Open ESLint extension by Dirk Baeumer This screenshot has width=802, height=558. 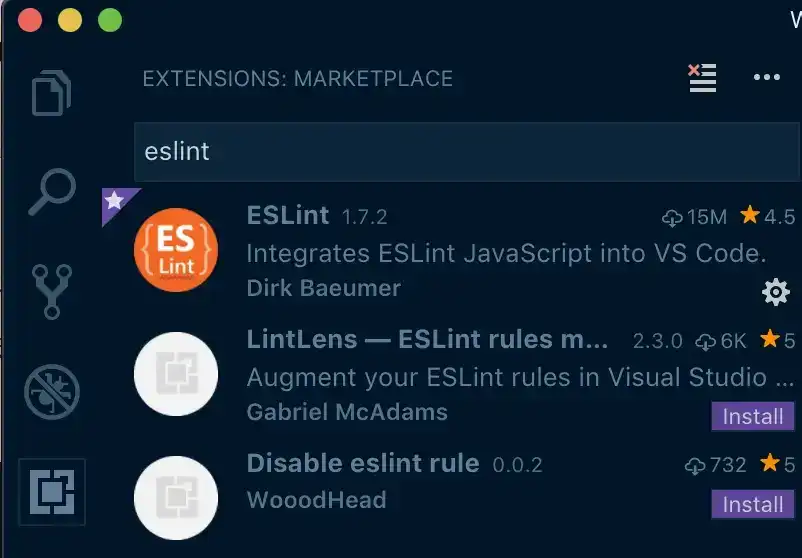pos(287,215)
